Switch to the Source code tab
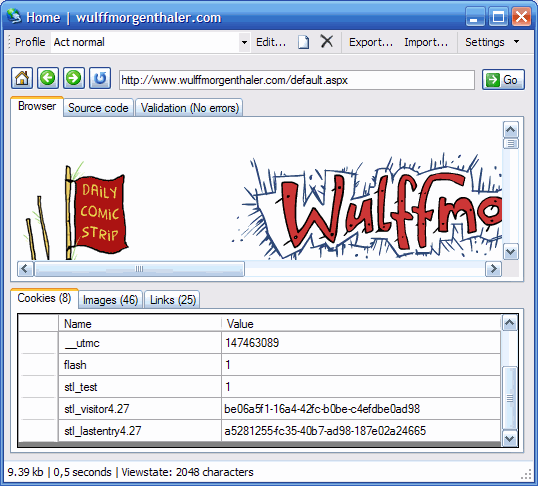The width and height of the screenshot is (538, 486). coord(98,108)
